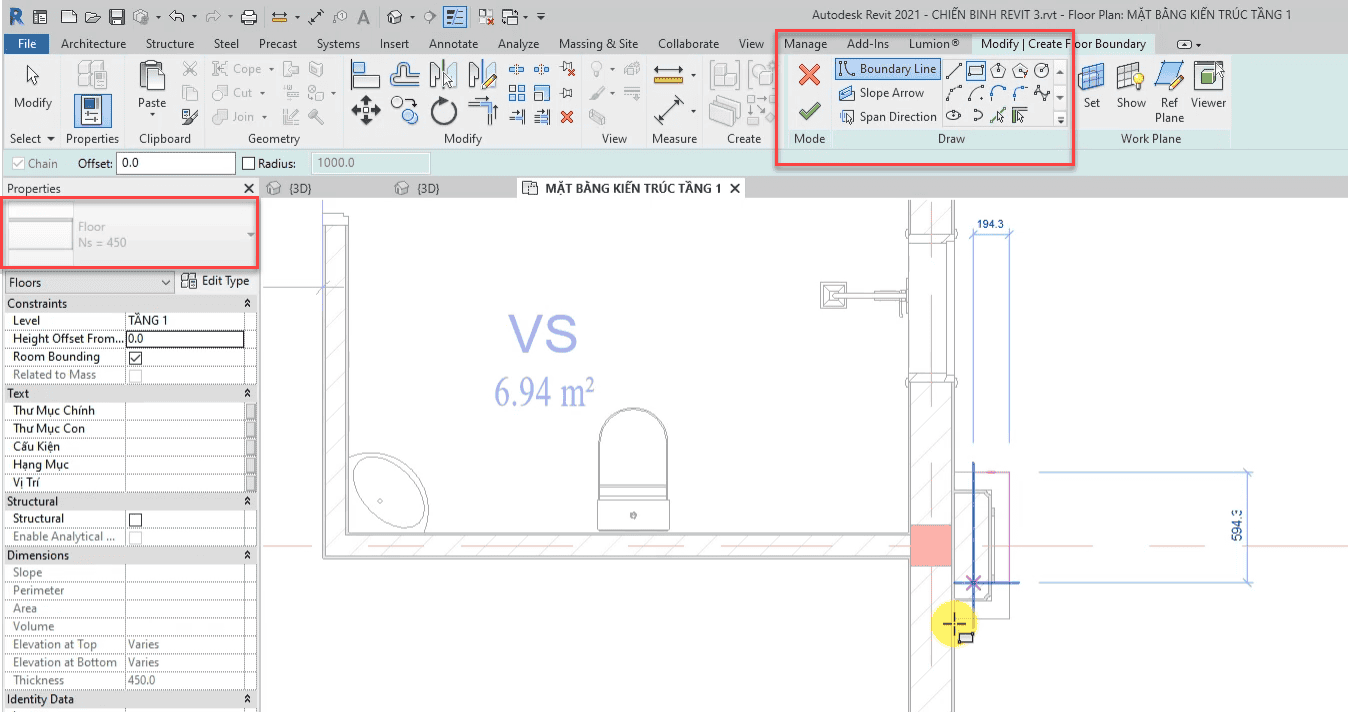
Task: Open the Massing & Site tab
Action: coord(598,44)
